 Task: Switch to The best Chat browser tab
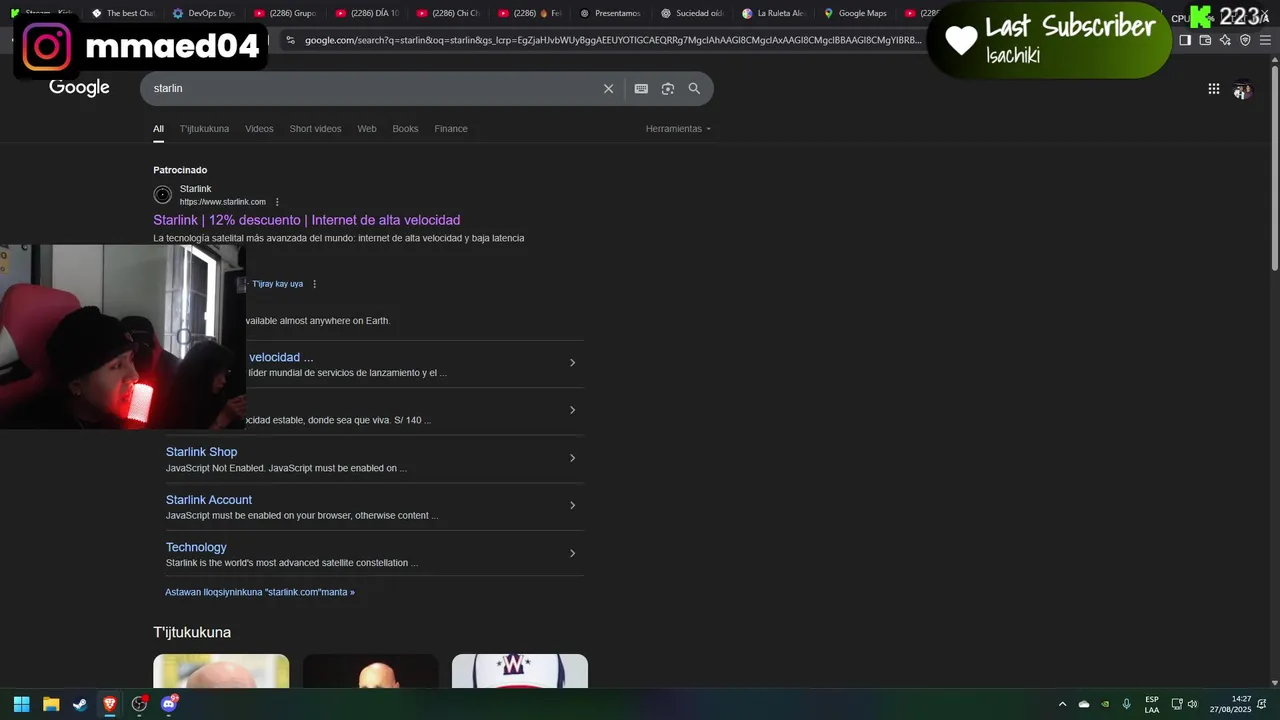tap(122, 13)
